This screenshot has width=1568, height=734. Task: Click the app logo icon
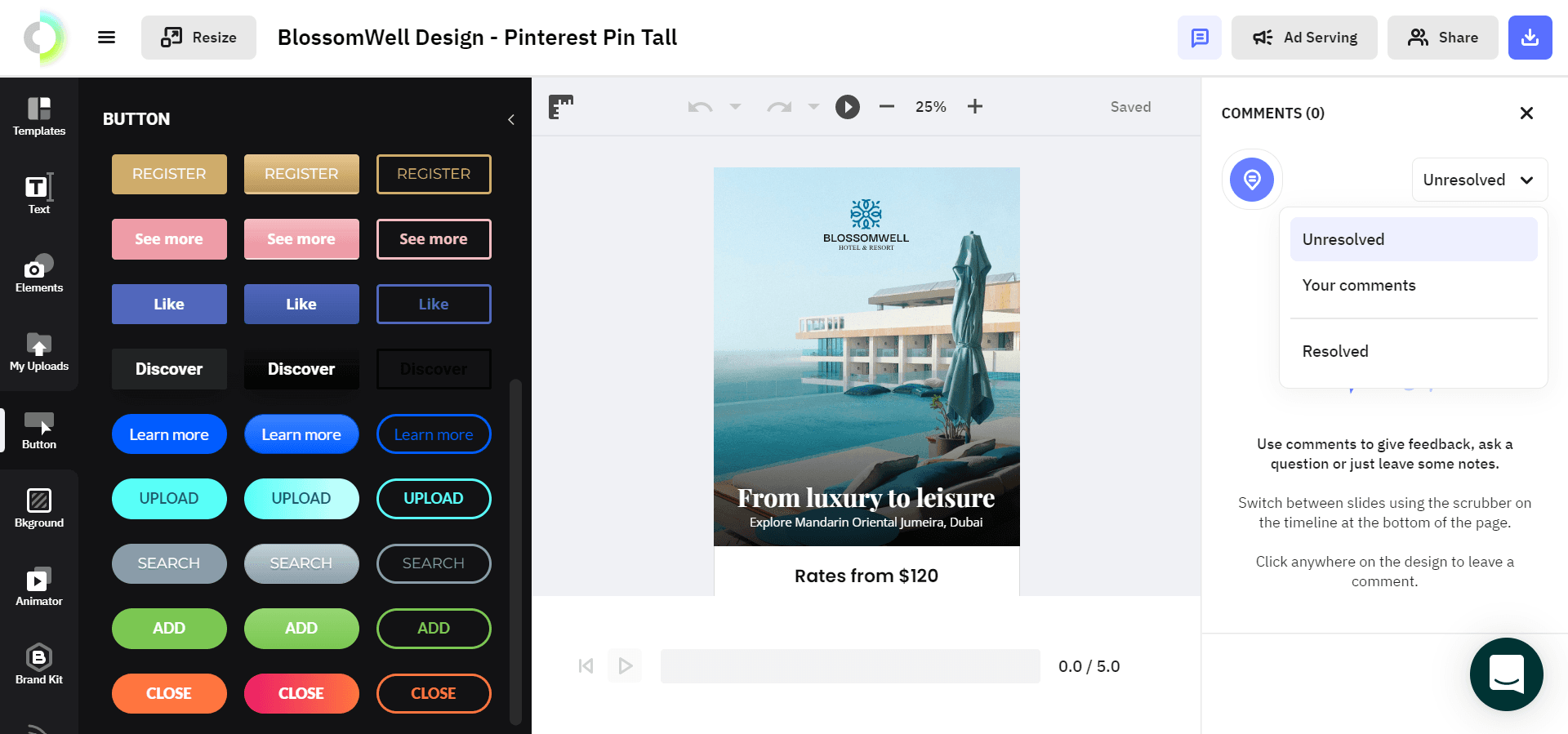[x=44, y=38]
